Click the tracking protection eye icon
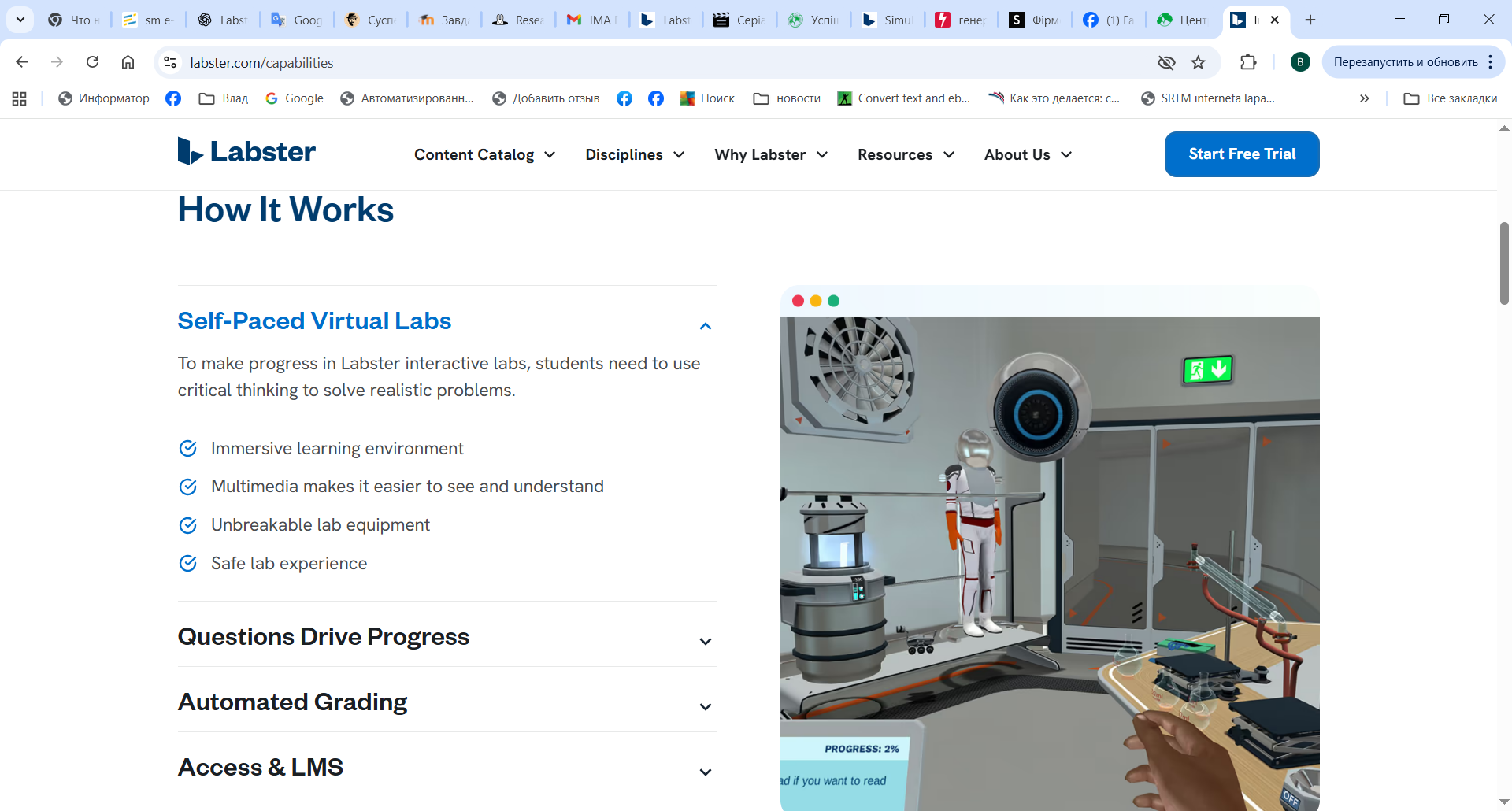Screen dimensions: 1512x811 pos(1166,62)
